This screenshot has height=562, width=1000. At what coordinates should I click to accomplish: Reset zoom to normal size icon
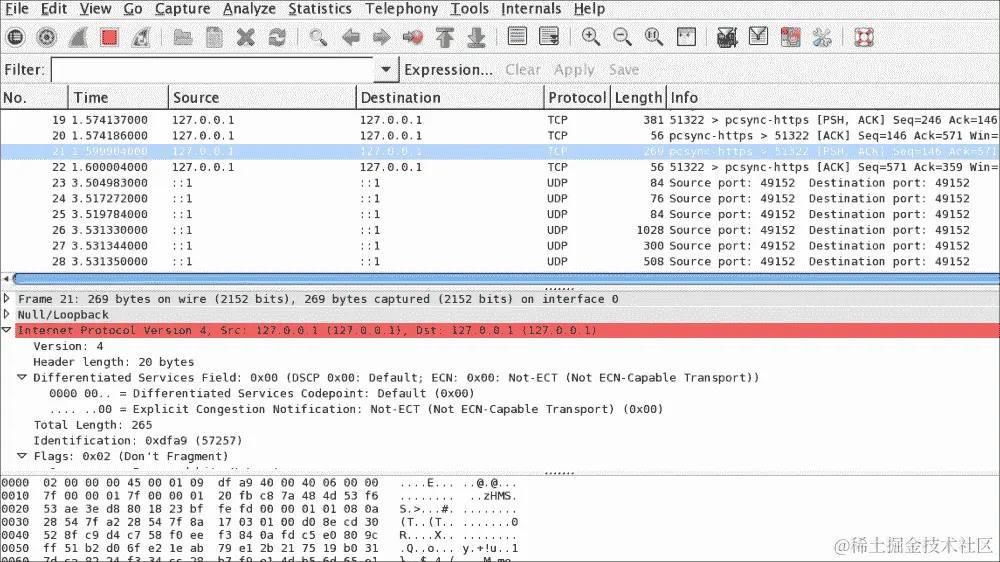654,37
